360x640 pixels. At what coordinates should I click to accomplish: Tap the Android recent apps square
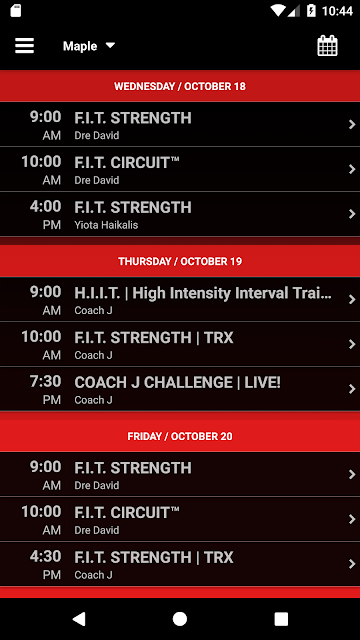pos(281,619)
